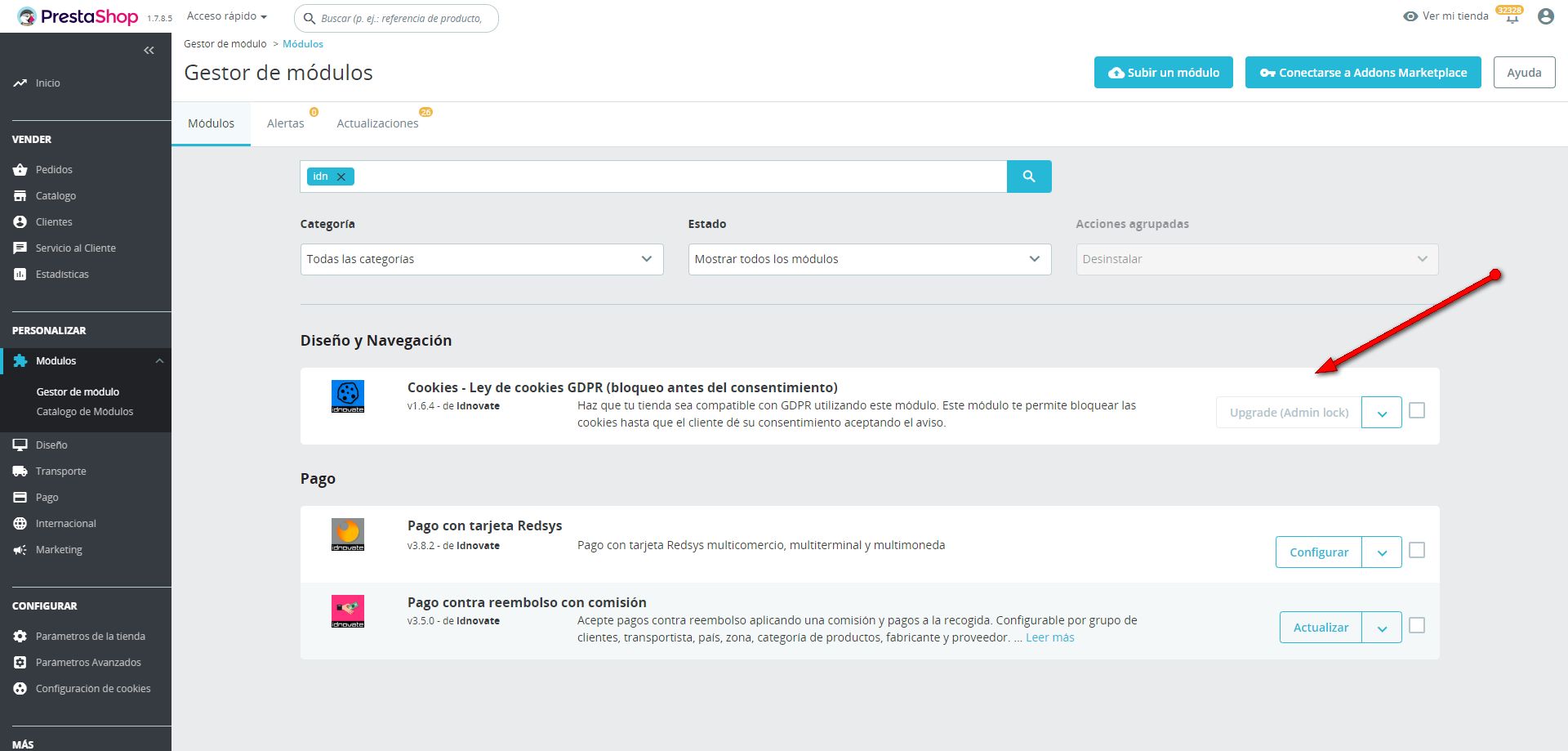Click the Pago contra reembolso con comisión title
The width and height of the screenshot is (1568, 751).
tap(527, 602)
